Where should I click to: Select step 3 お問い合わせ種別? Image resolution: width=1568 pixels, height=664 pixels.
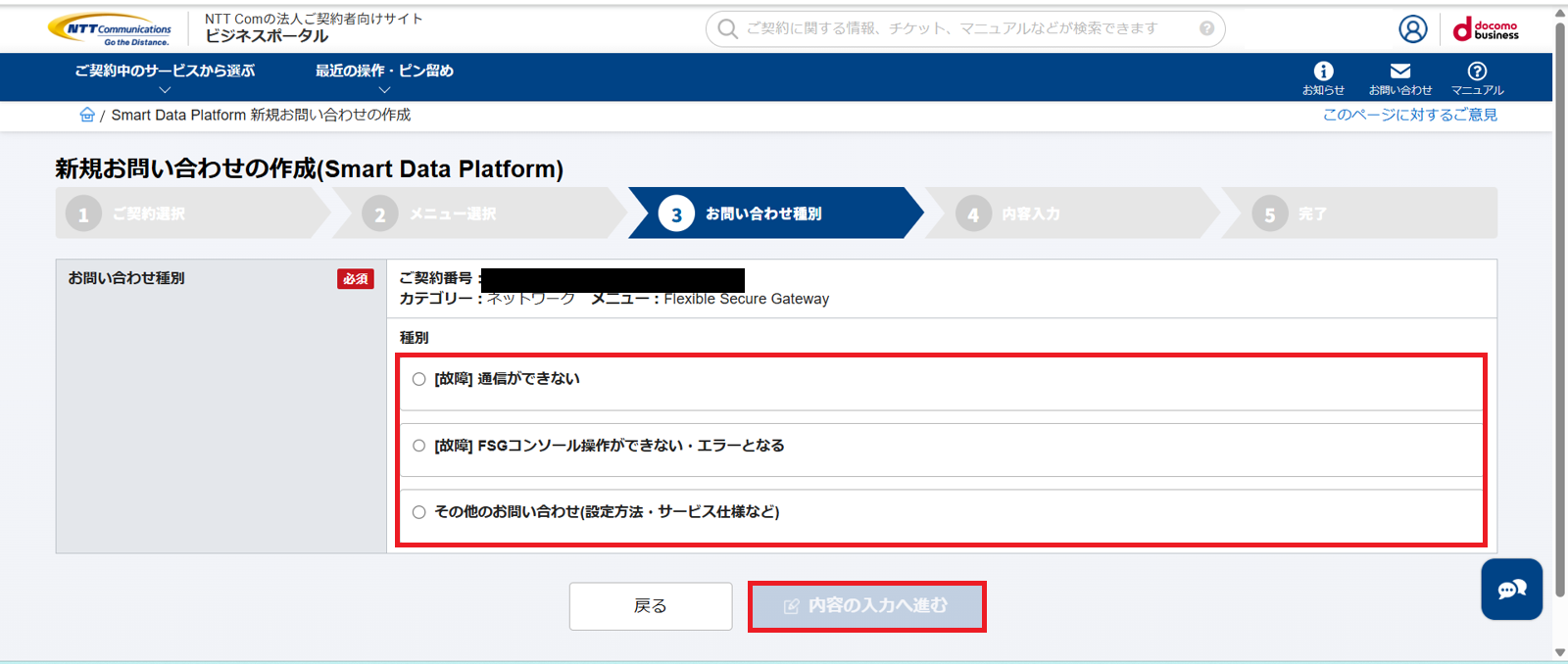tap(776, 213)
